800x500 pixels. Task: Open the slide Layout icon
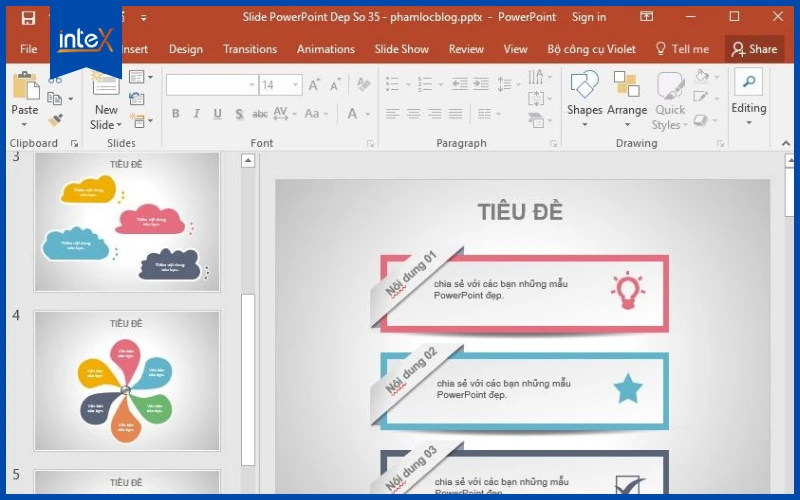click(137, 77)
